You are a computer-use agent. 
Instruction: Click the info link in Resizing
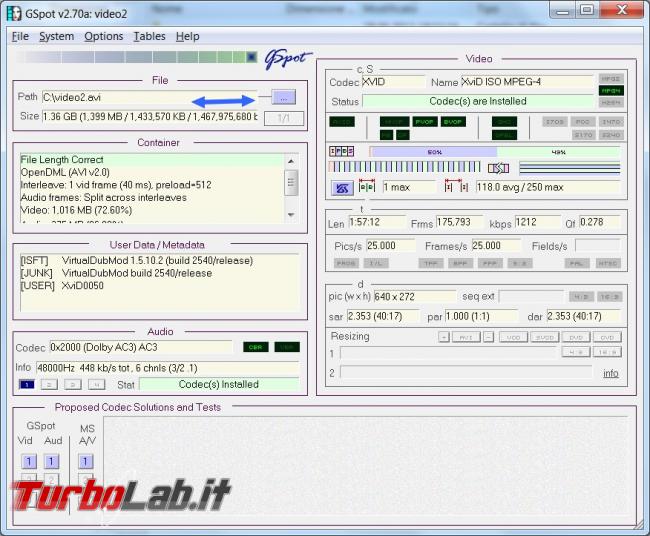(x=611, y=373)
